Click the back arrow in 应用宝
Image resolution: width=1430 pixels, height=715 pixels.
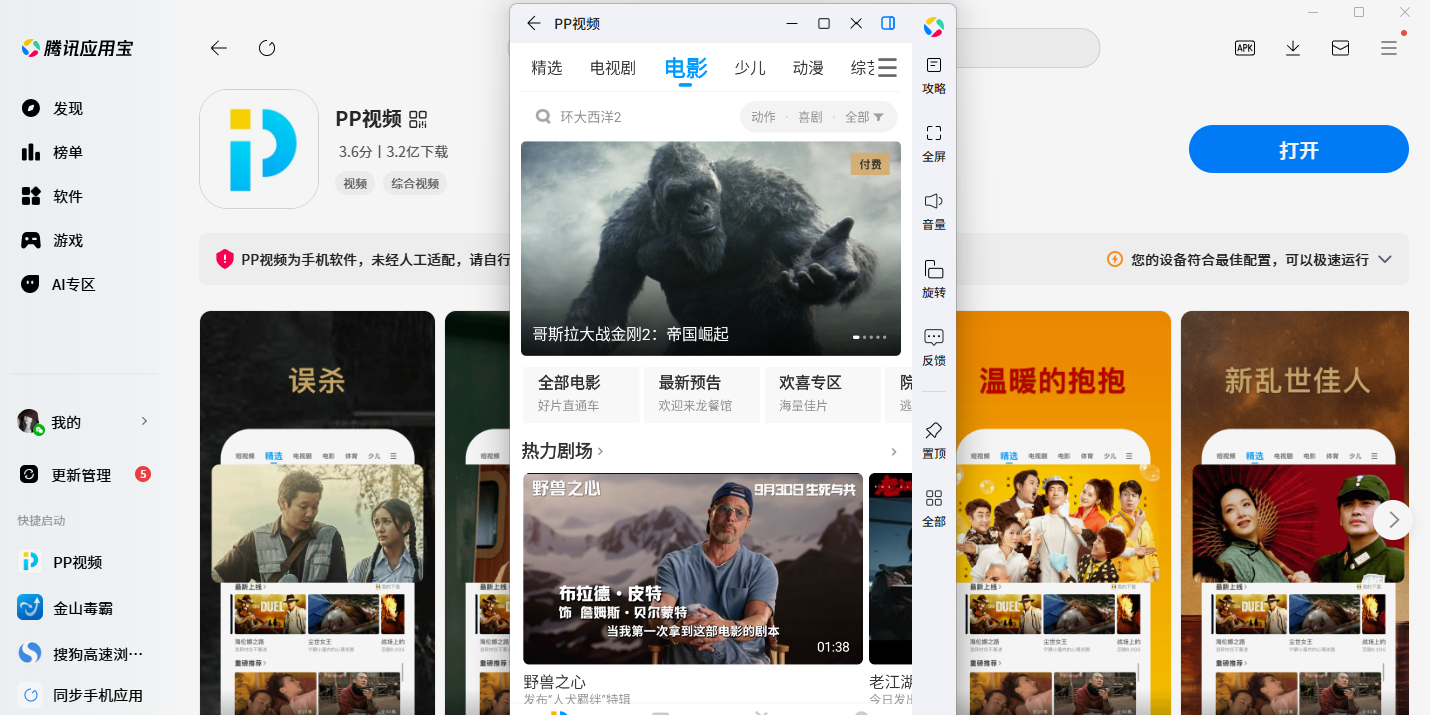(x=219, y=48)
